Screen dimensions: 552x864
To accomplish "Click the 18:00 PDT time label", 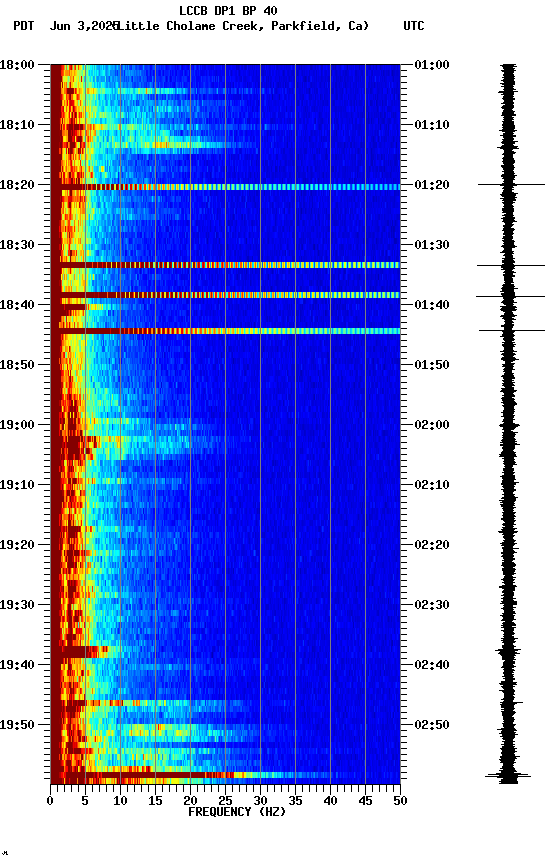I will [x=17, y=65].
